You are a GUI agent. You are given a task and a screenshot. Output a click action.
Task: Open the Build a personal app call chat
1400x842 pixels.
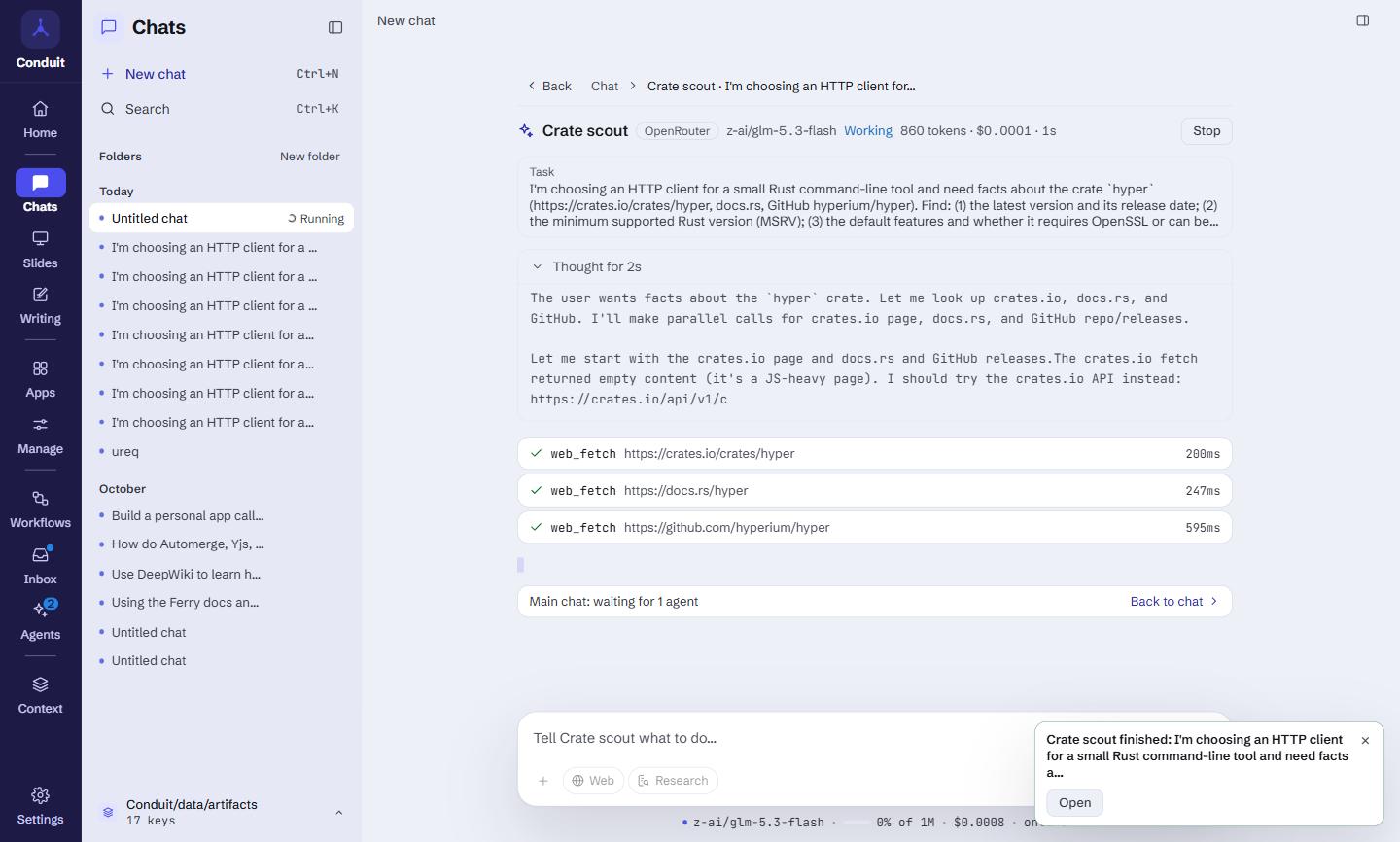pos(222,516)
